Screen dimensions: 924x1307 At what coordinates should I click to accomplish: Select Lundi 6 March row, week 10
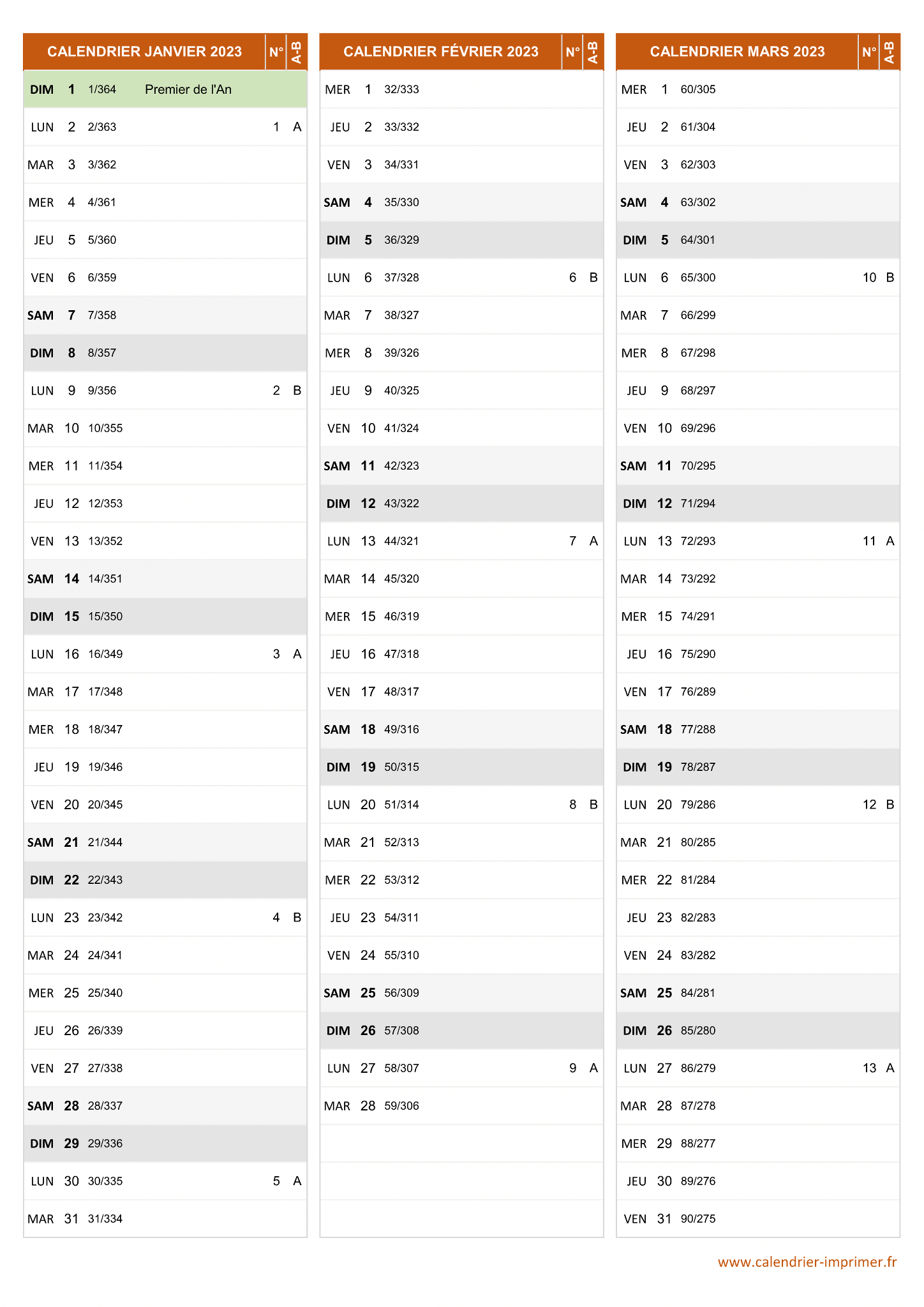[758, 278]
